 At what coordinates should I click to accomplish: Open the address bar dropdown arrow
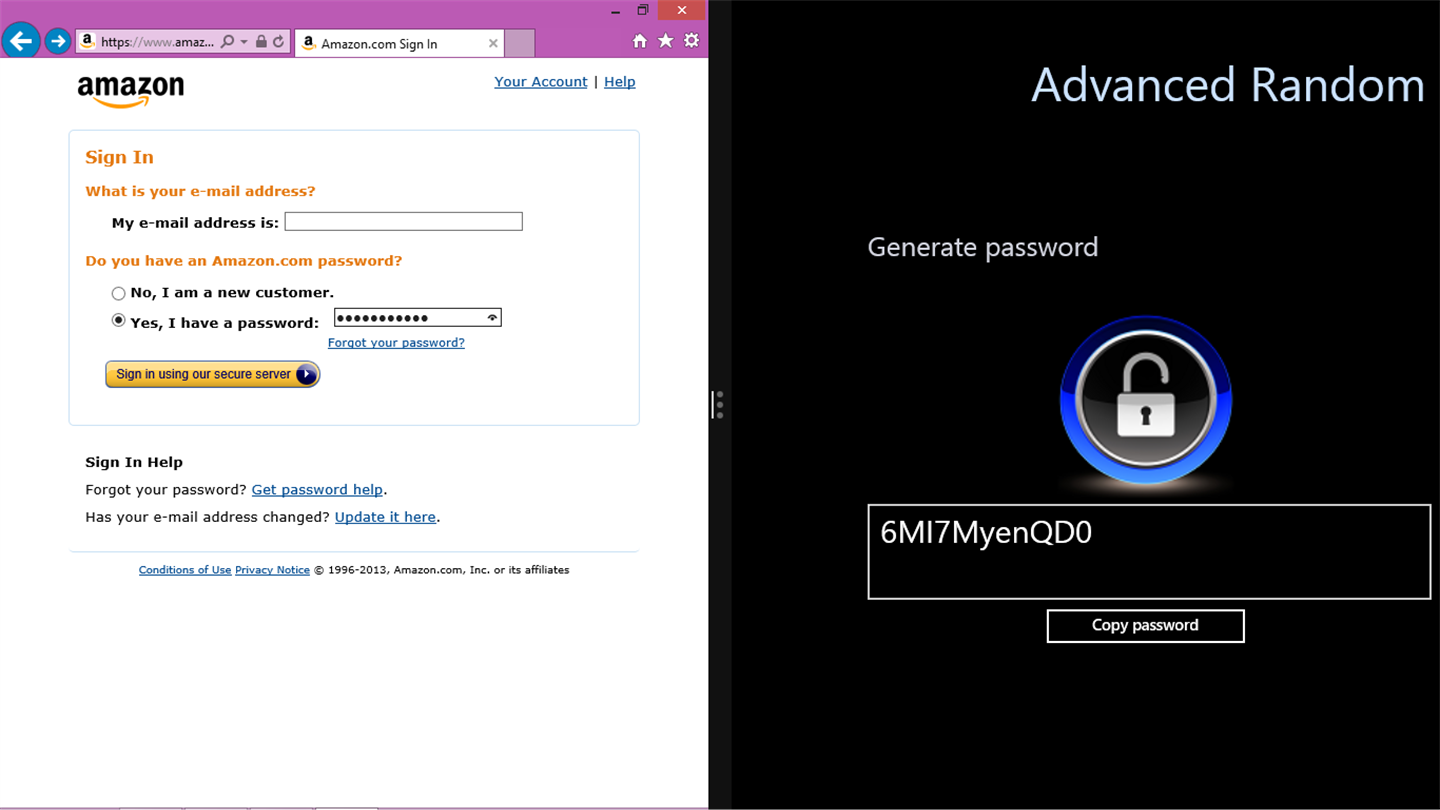coord(243,42)
